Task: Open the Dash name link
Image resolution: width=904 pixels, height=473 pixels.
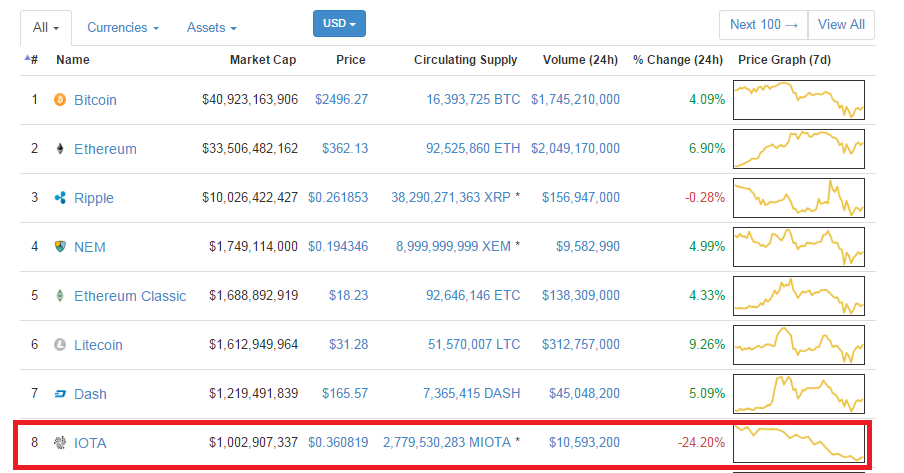Action: [x=91, y=394]
